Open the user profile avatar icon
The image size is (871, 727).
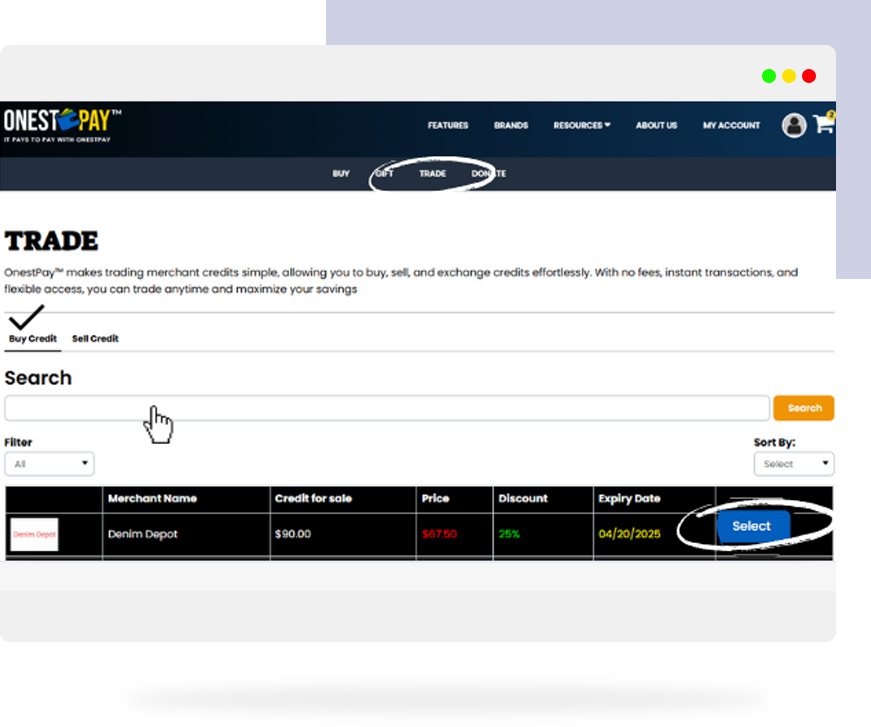(x=794, y=125)
